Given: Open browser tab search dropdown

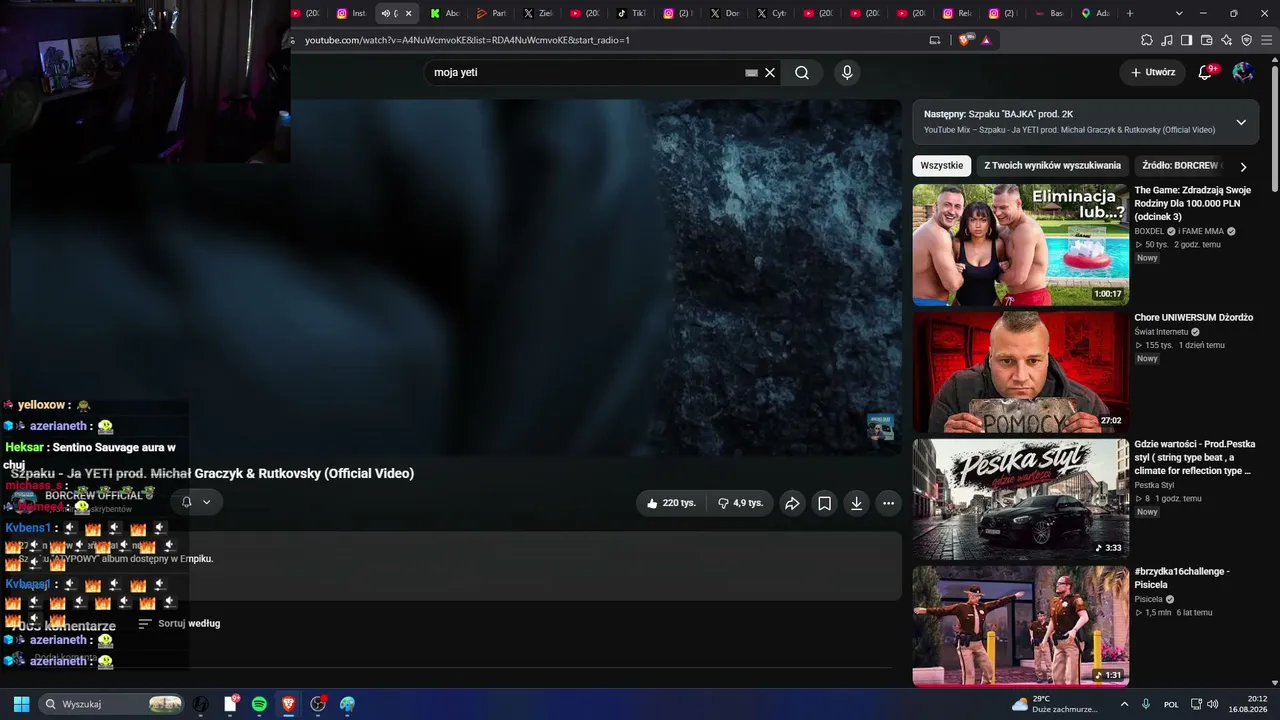Looking at the screenshot, I should (1179, 13).
